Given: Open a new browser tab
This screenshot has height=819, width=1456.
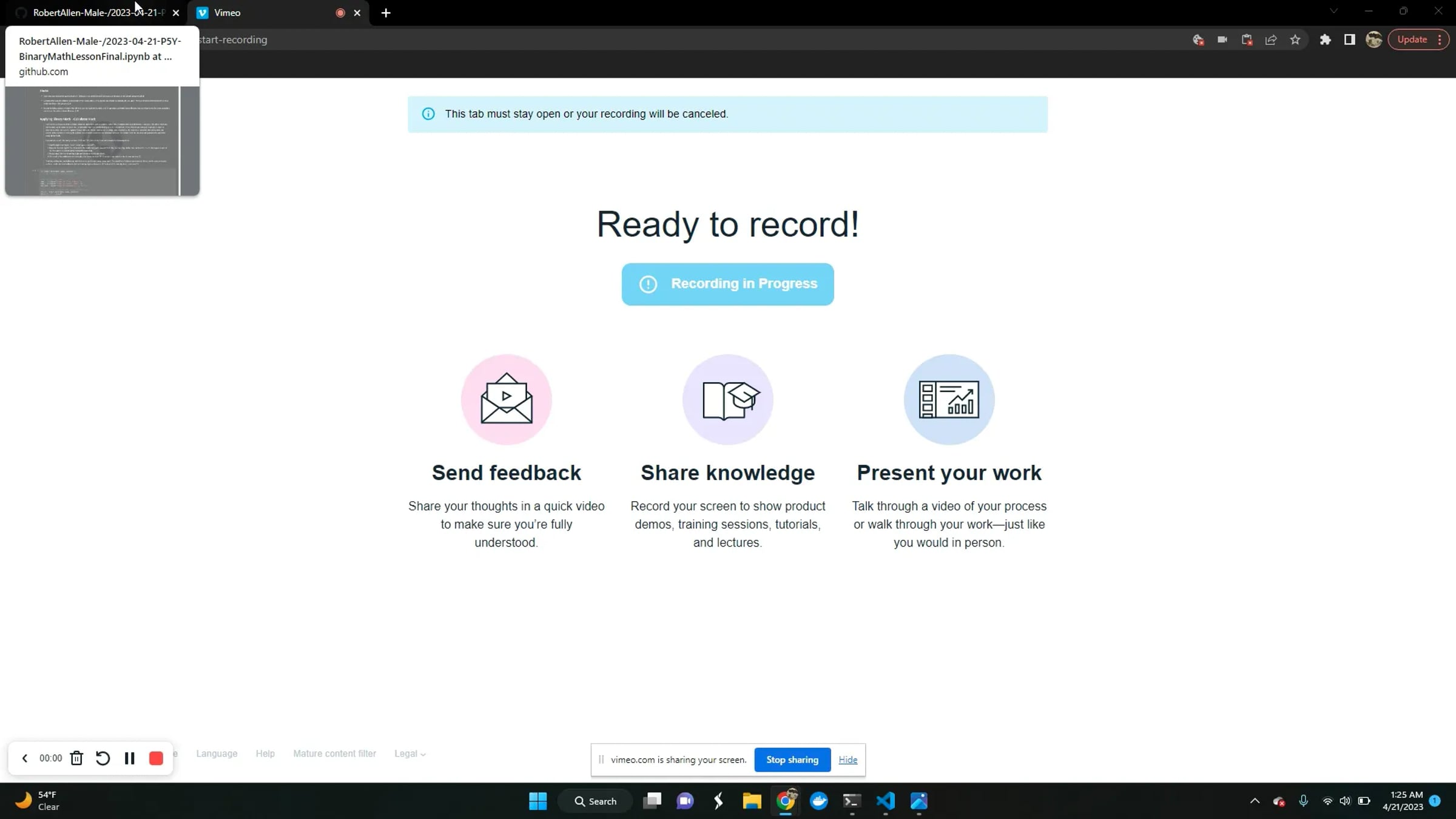Looking at the screenshot, I should (x=386, y=13).
